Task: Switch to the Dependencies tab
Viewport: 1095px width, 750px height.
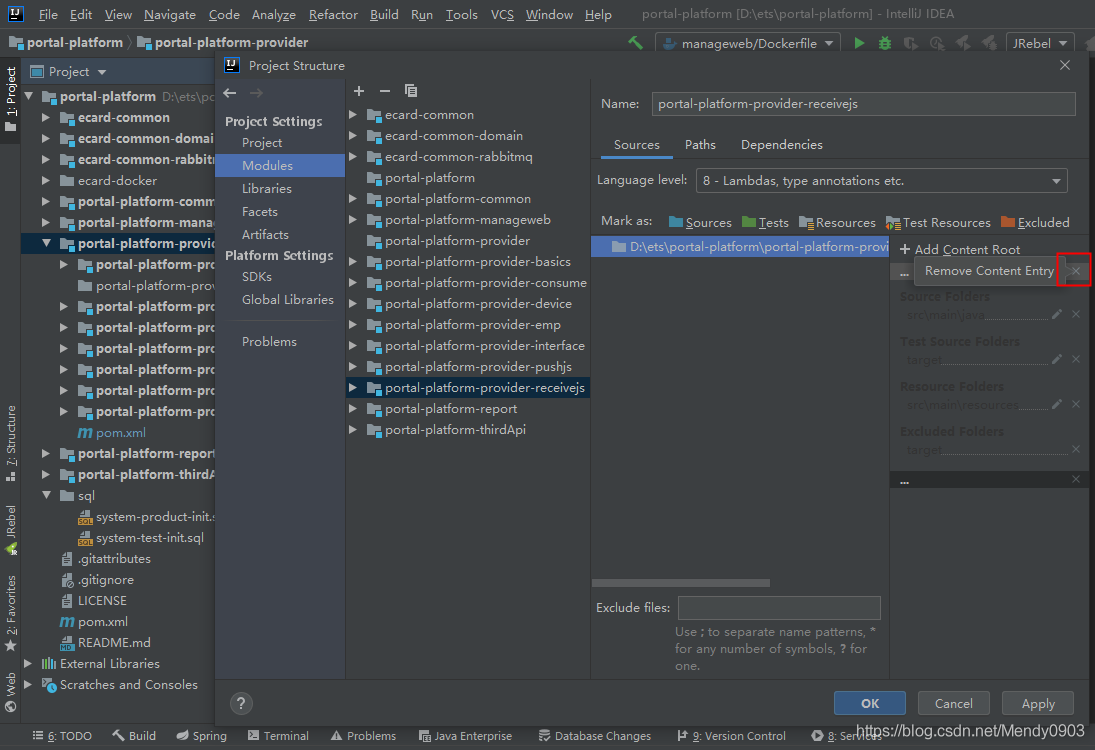Action: [781, 145]
